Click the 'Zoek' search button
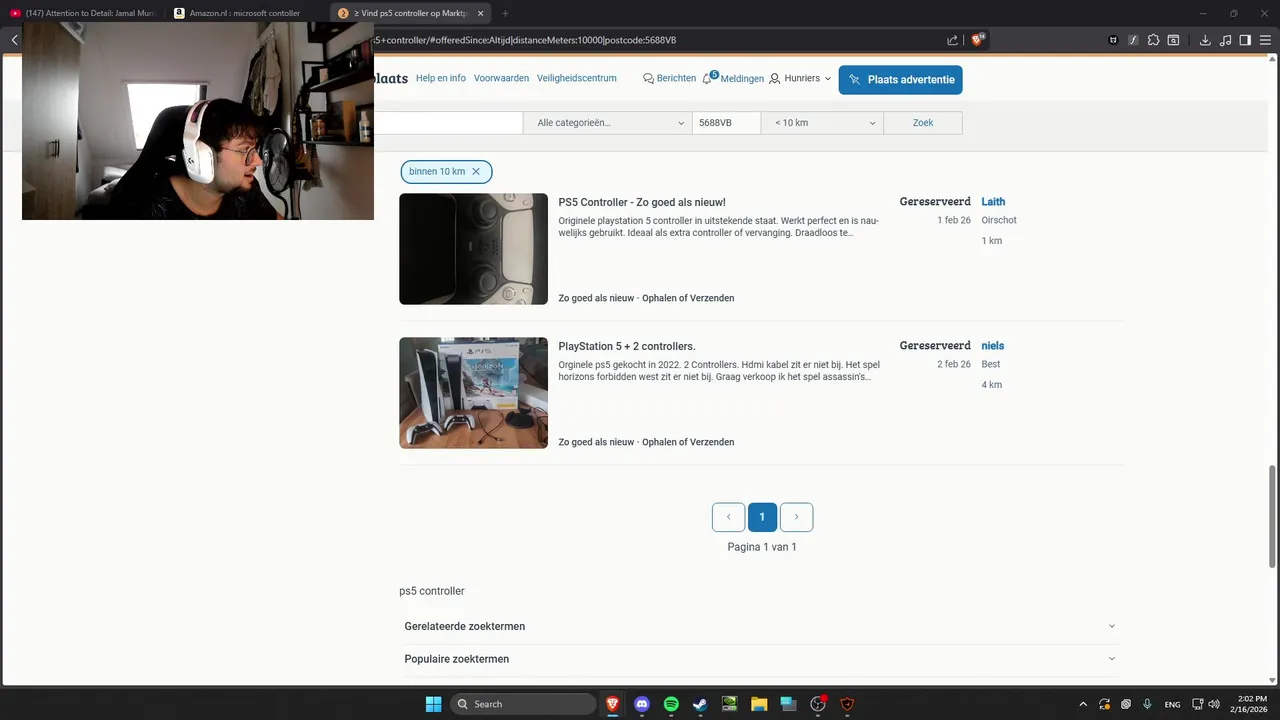 923,123
